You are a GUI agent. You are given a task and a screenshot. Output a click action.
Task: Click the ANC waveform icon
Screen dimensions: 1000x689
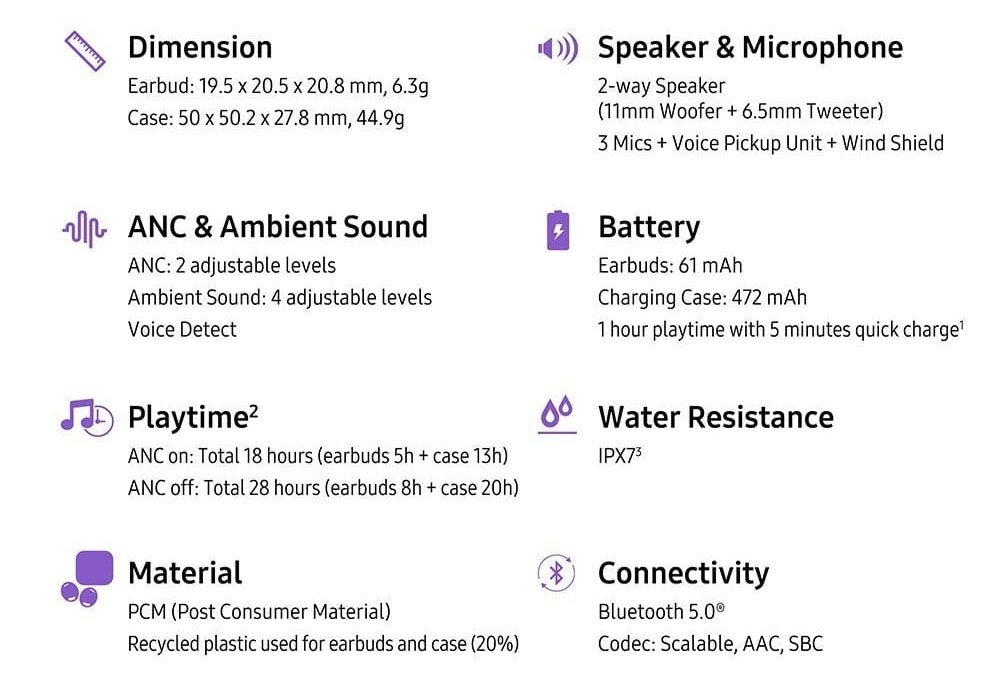coord(84,229)
